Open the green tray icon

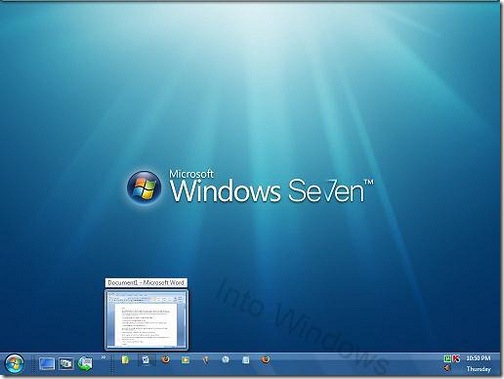447,359
